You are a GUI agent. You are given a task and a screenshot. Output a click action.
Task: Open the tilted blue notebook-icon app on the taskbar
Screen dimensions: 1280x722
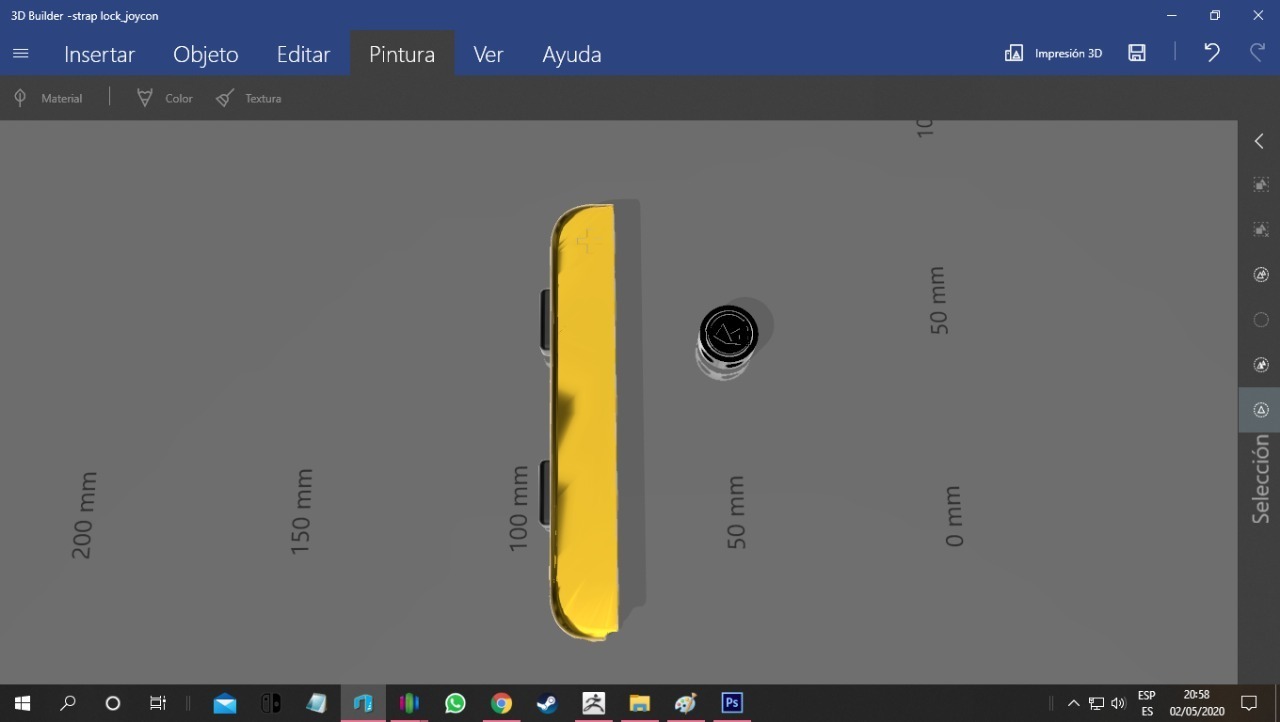tap(317, 703)
